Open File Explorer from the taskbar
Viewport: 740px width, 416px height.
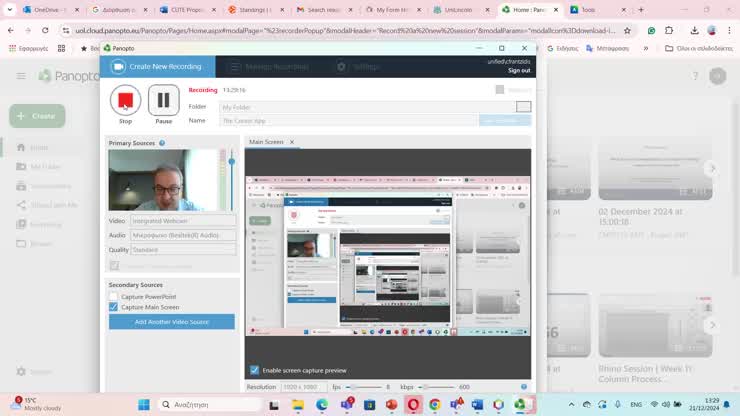coord(298,405)
